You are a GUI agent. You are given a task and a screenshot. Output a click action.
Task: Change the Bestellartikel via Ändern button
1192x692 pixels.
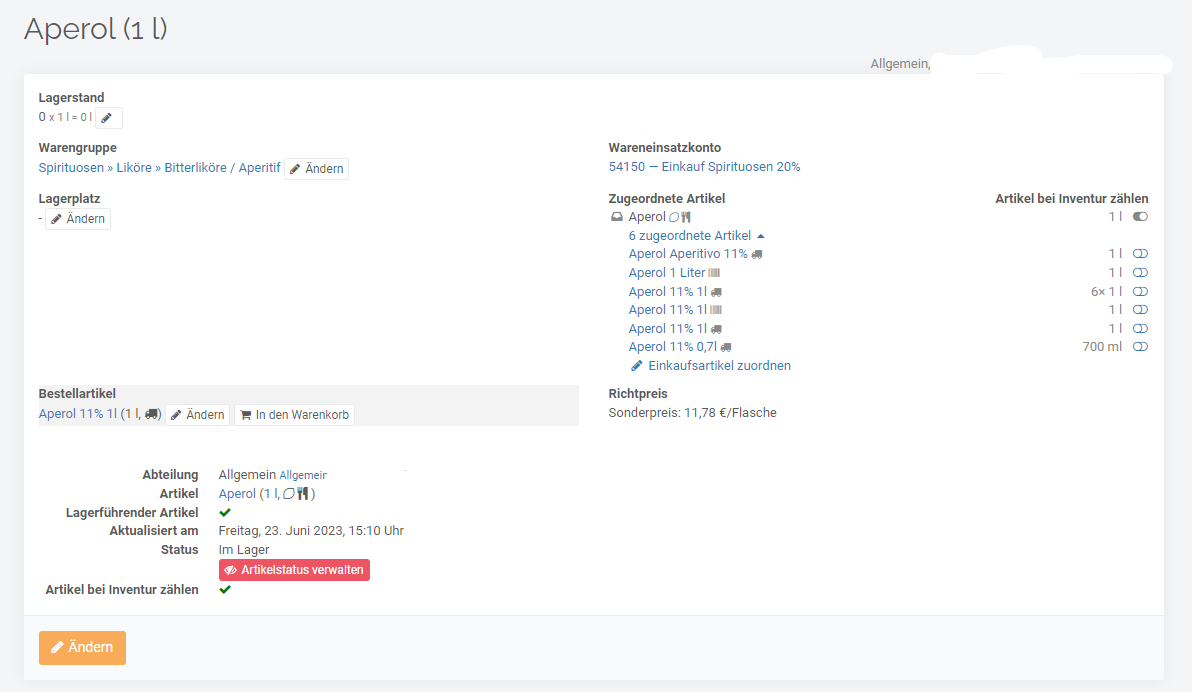[198, 414]
